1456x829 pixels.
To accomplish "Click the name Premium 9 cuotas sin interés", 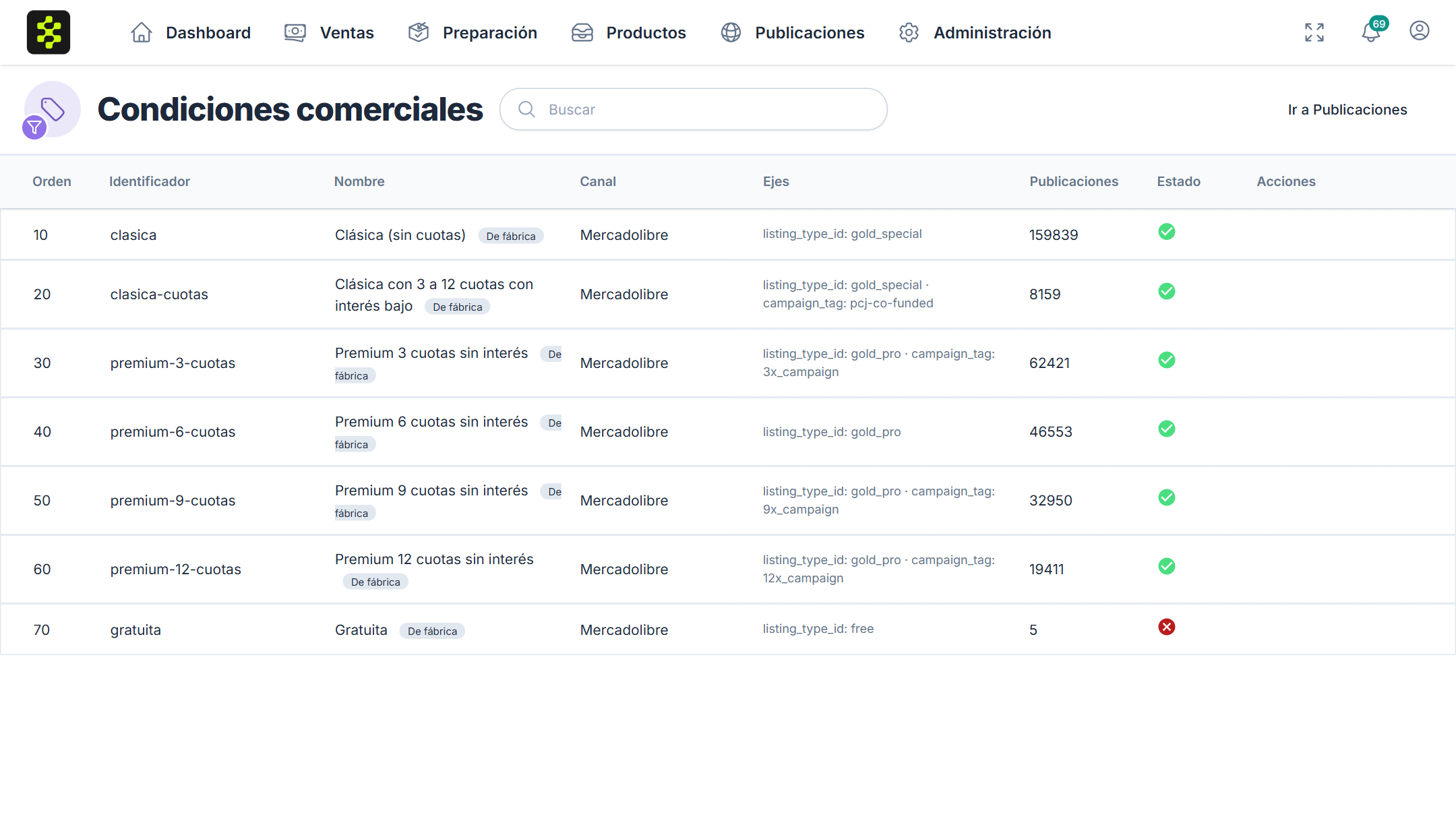I will 431,491.
